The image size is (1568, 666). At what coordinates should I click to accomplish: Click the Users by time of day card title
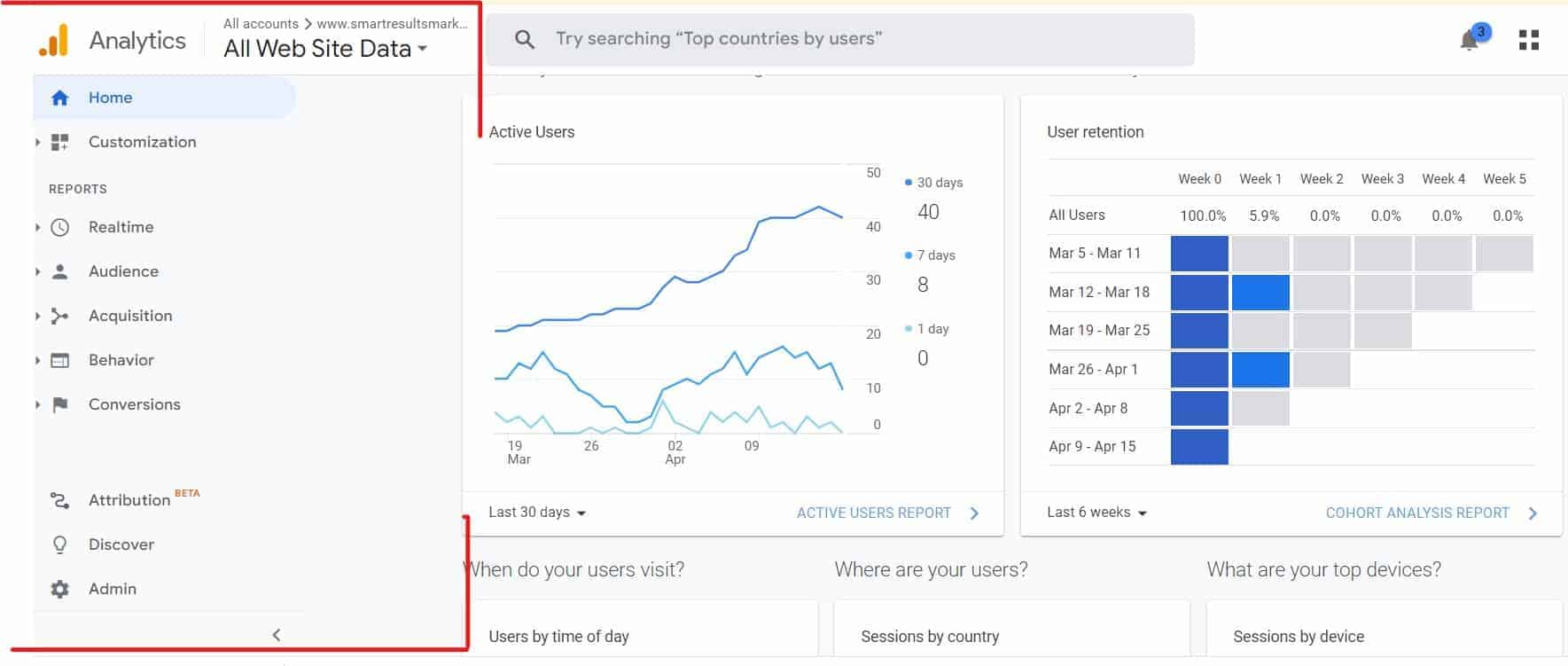click(558, 637)
